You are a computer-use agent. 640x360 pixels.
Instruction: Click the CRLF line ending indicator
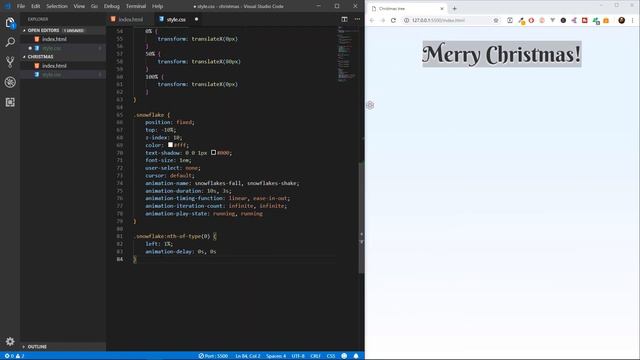(315, 356)
